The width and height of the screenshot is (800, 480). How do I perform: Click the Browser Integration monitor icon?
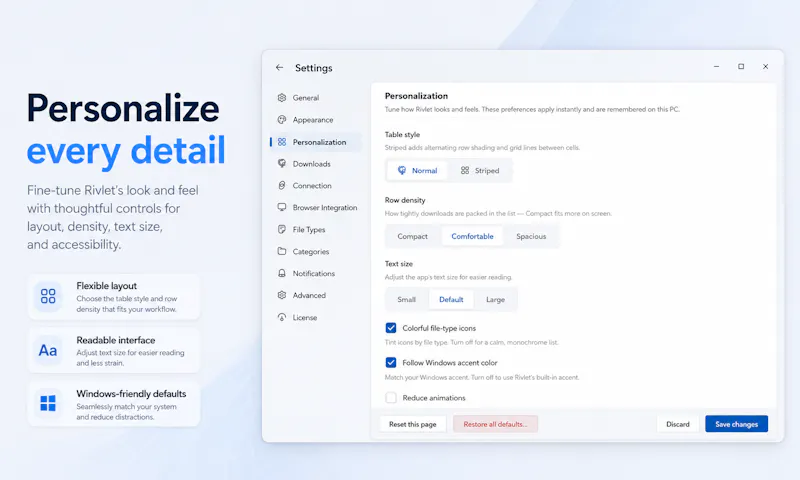pos(282,207)
